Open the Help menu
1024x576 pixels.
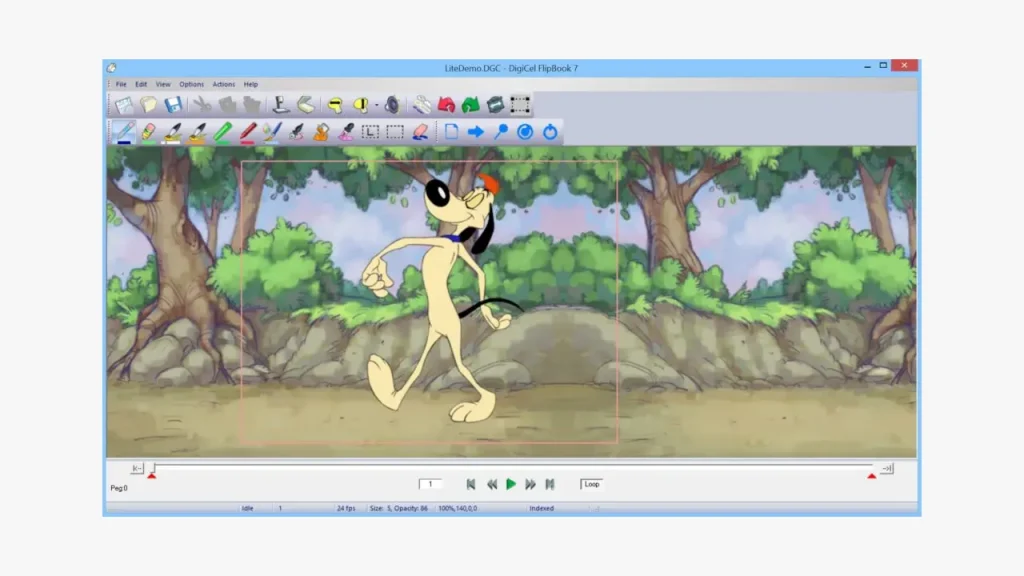pyautogui.click(x=251, y=84)
